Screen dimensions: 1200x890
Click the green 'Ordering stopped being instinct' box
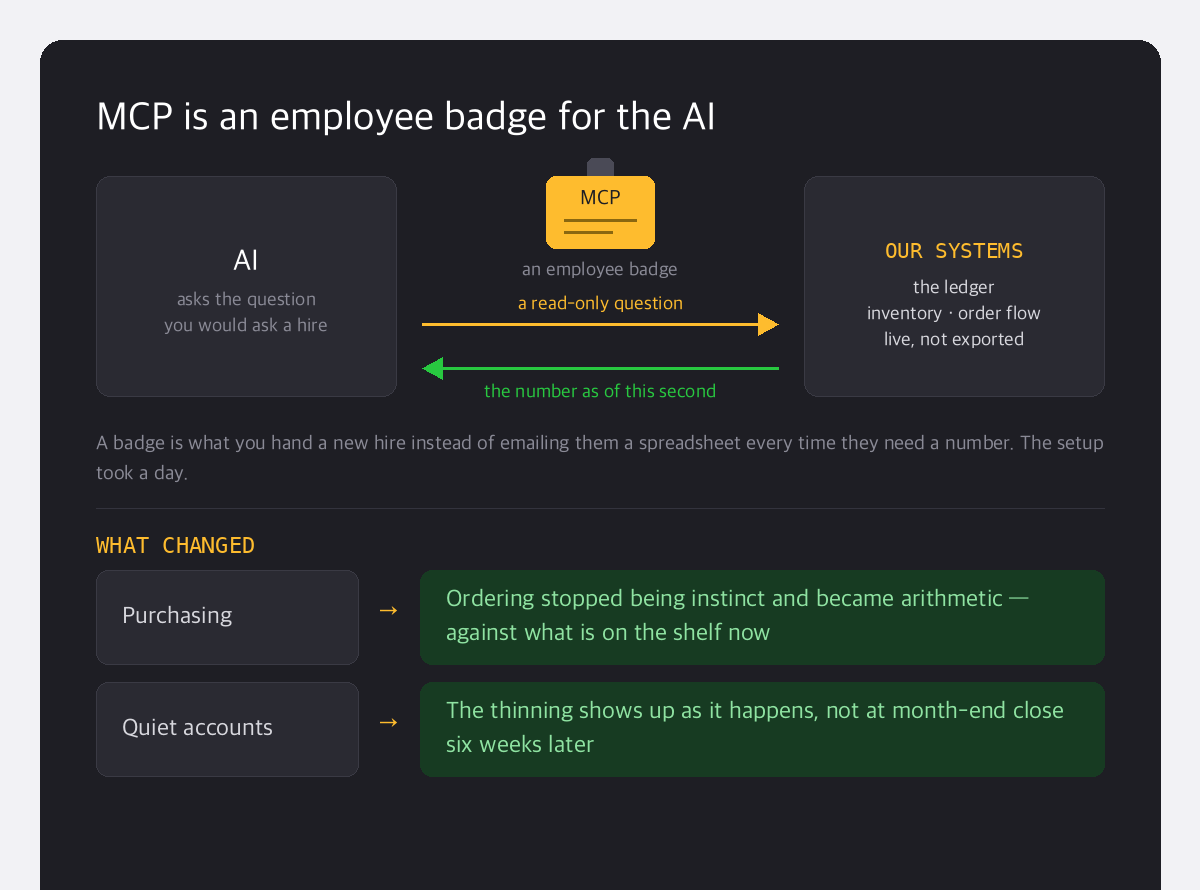(x=762, y=617)
